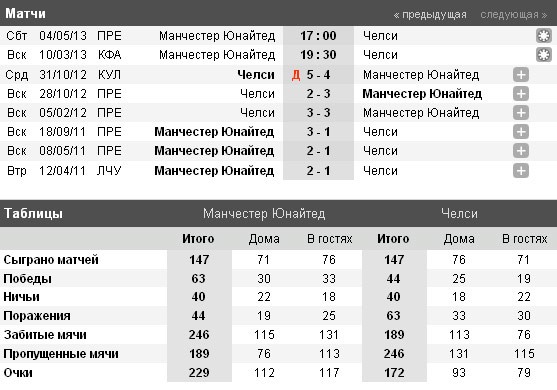Click the red Д indicator next to 5-4
The height and width of the screenshot is (390, 557).
tap(296, 75)
